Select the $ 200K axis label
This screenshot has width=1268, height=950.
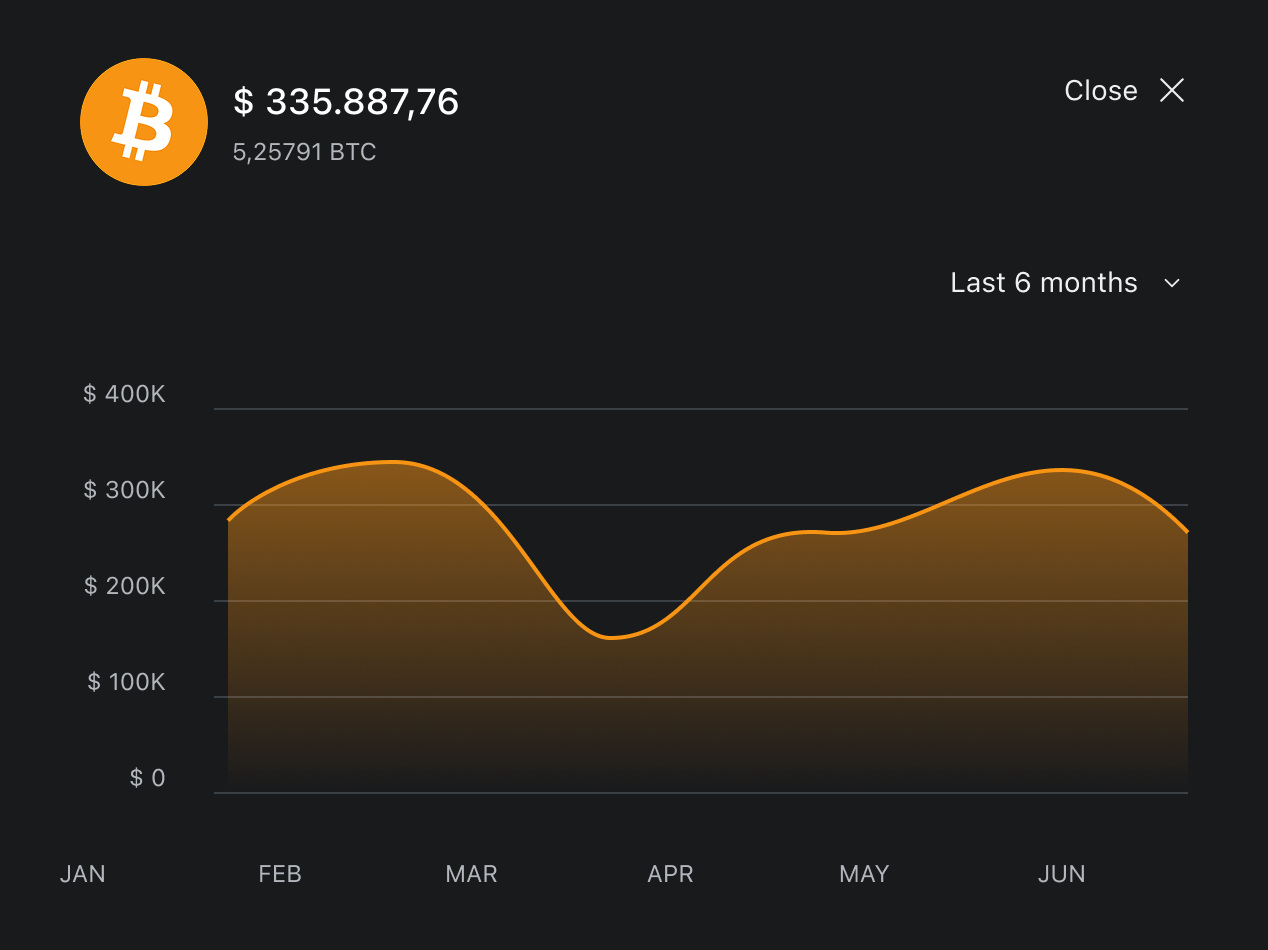pyautogui.click(x=124, y=586)
